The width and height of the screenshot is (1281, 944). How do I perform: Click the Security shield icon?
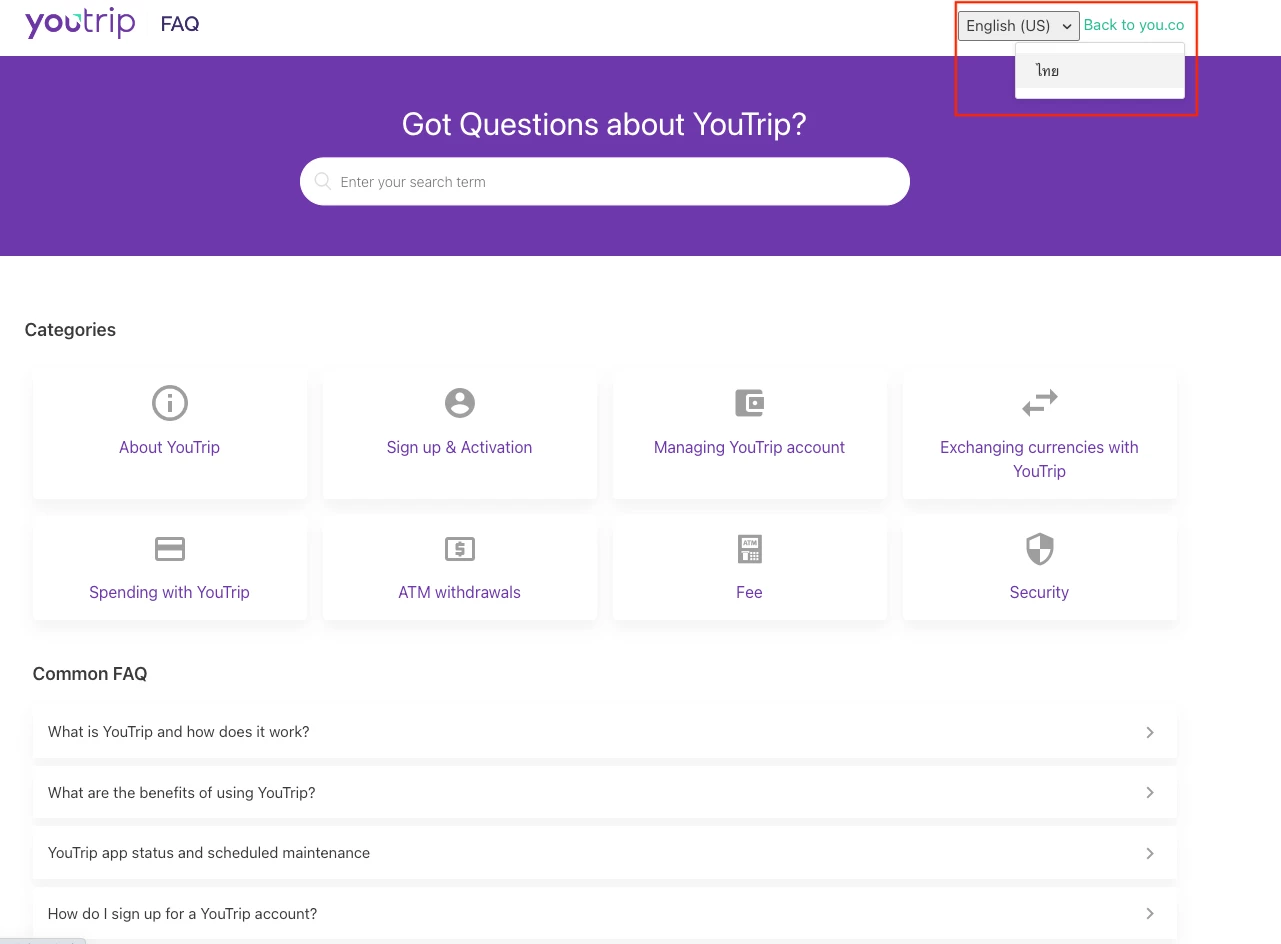1040,549
